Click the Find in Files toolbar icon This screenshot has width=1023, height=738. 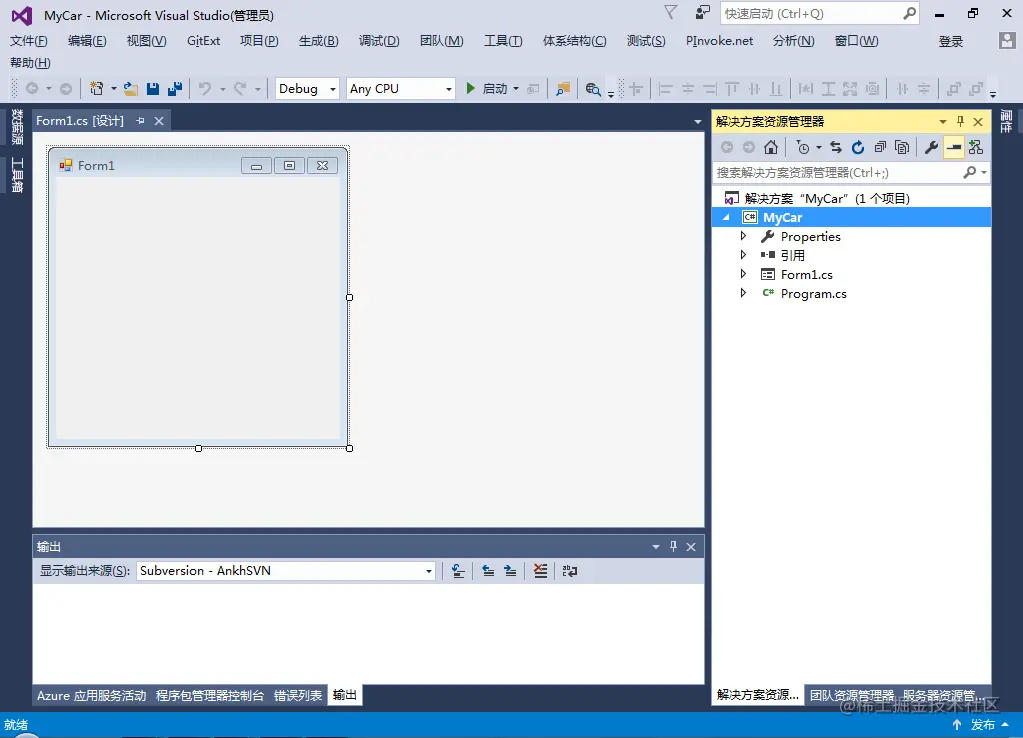pyautogui.click(x=562, y=89)
